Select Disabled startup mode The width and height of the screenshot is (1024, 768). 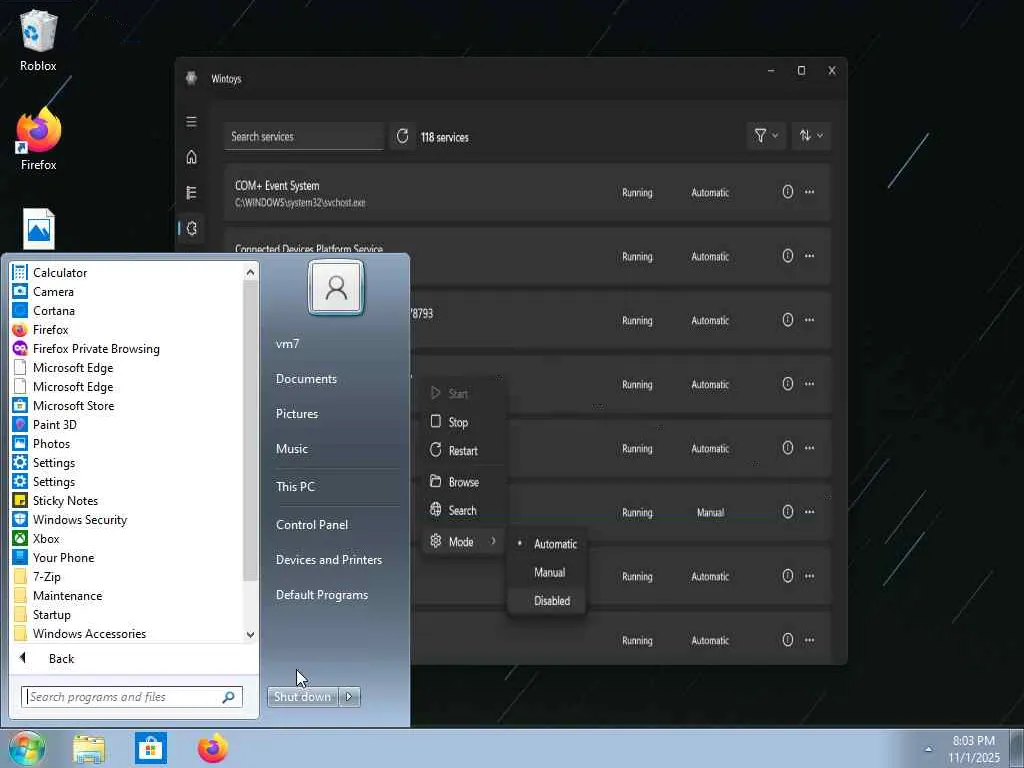click(547, 601)
